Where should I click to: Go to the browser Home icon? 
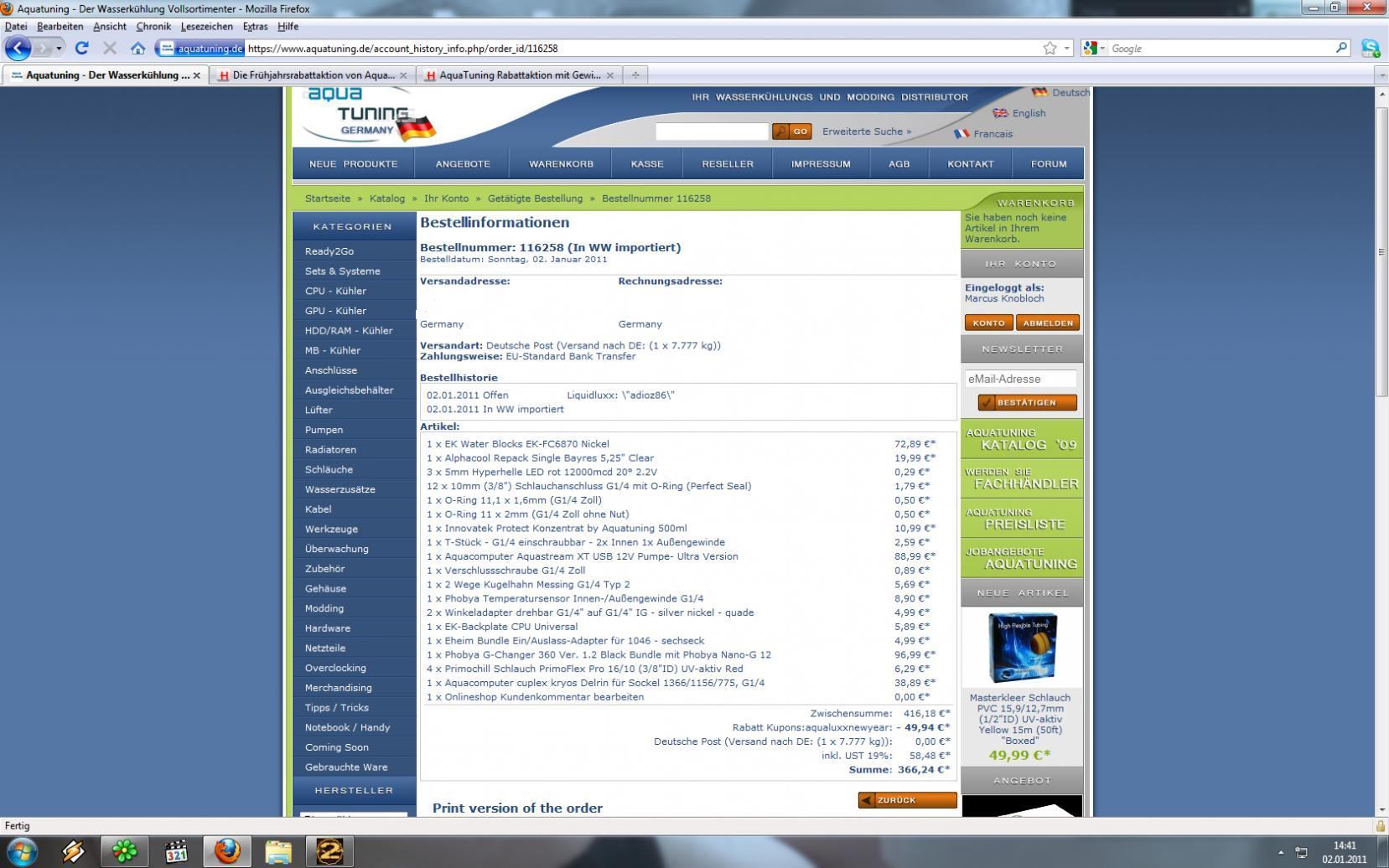click(x=138, y=49)
